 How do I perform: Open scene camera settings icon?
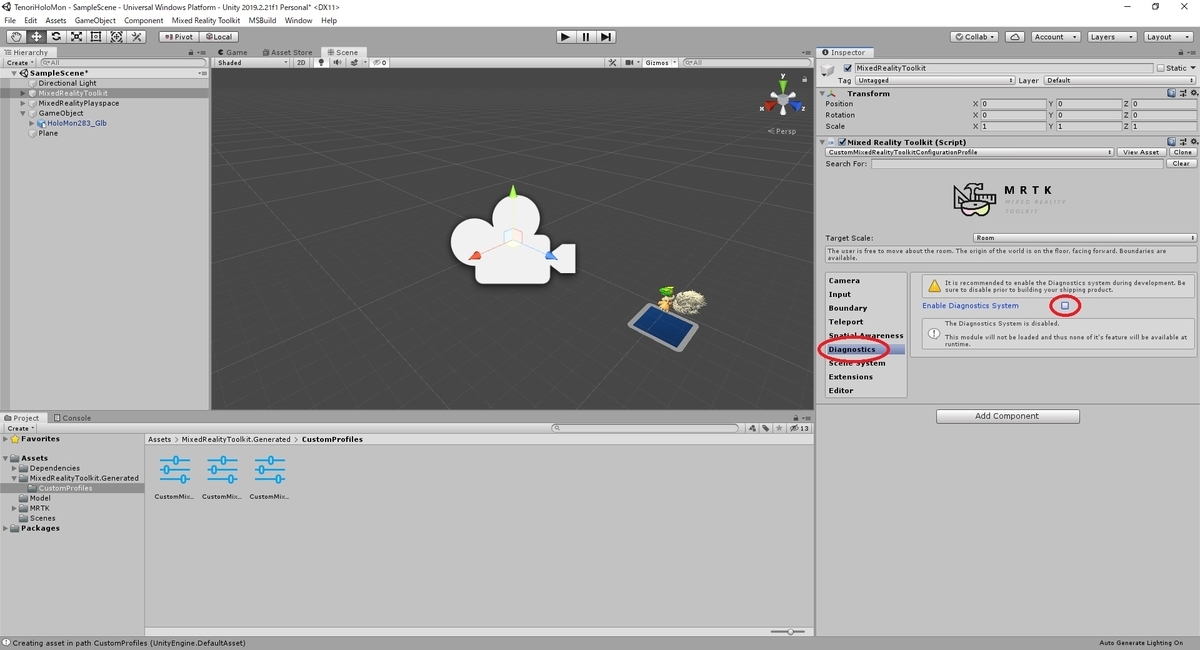[631, 62]
